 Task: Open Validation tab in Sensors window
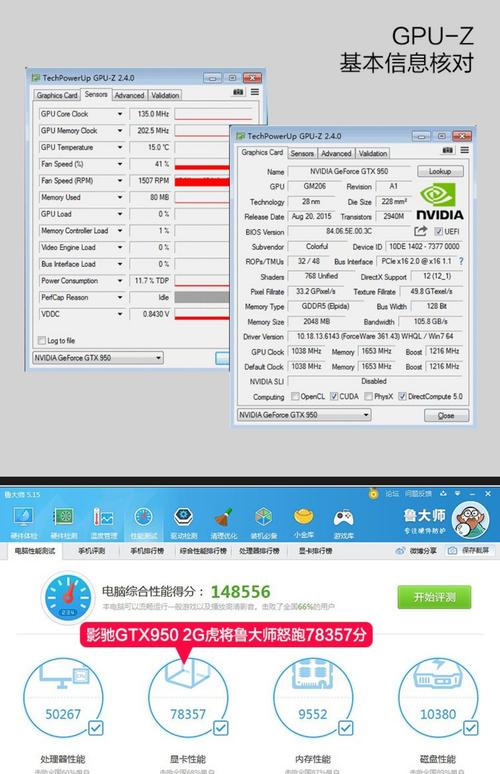click(165, 95)
